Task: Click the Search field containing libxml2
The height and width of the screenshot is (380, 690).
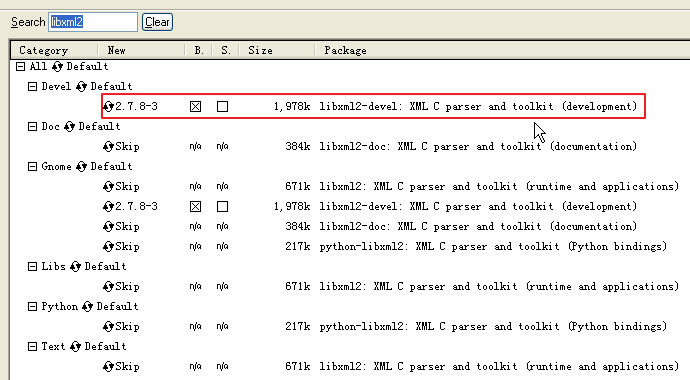Action: point(93,22)
